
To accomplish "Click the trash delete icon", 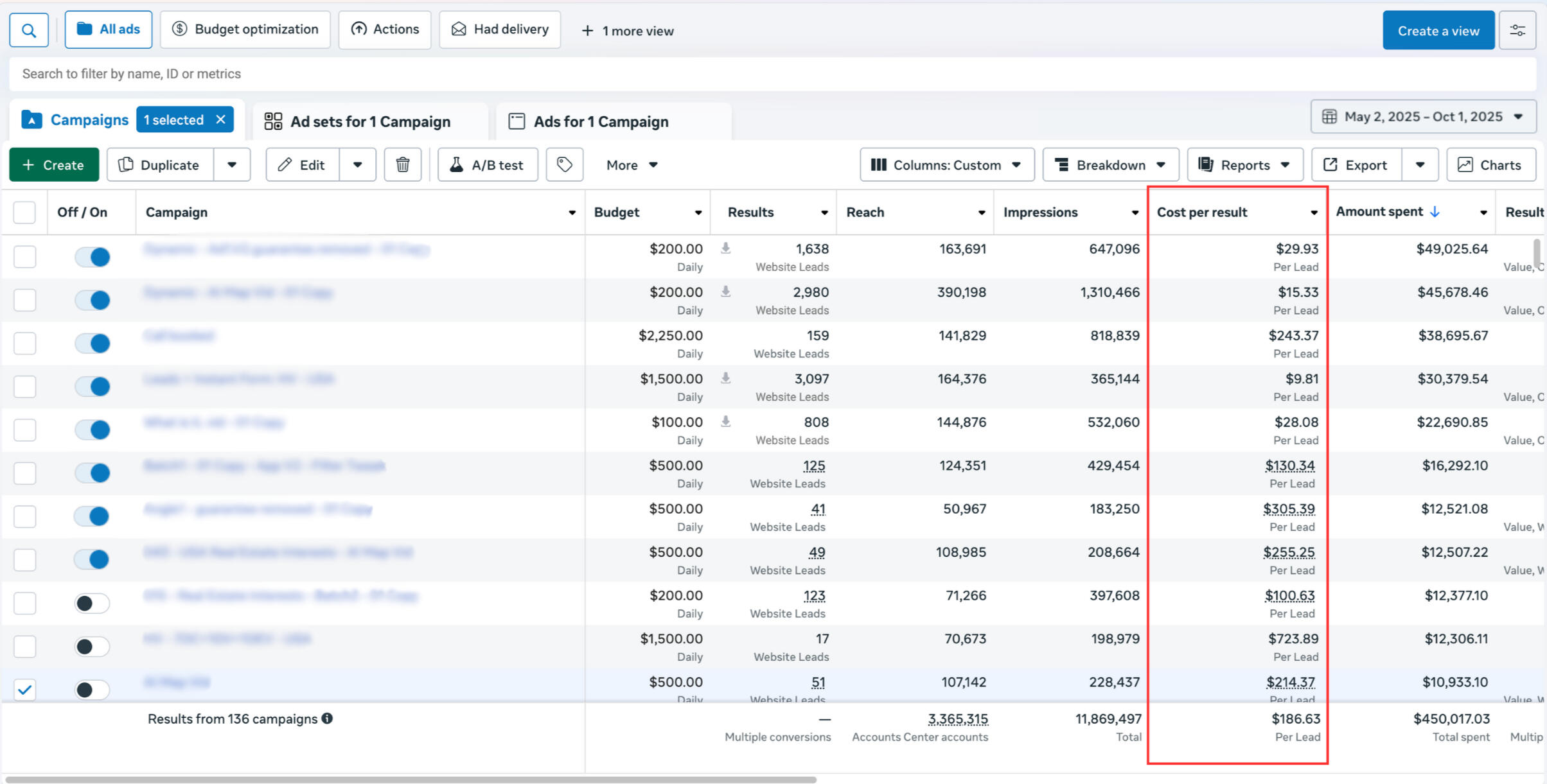I will point(403,165).
